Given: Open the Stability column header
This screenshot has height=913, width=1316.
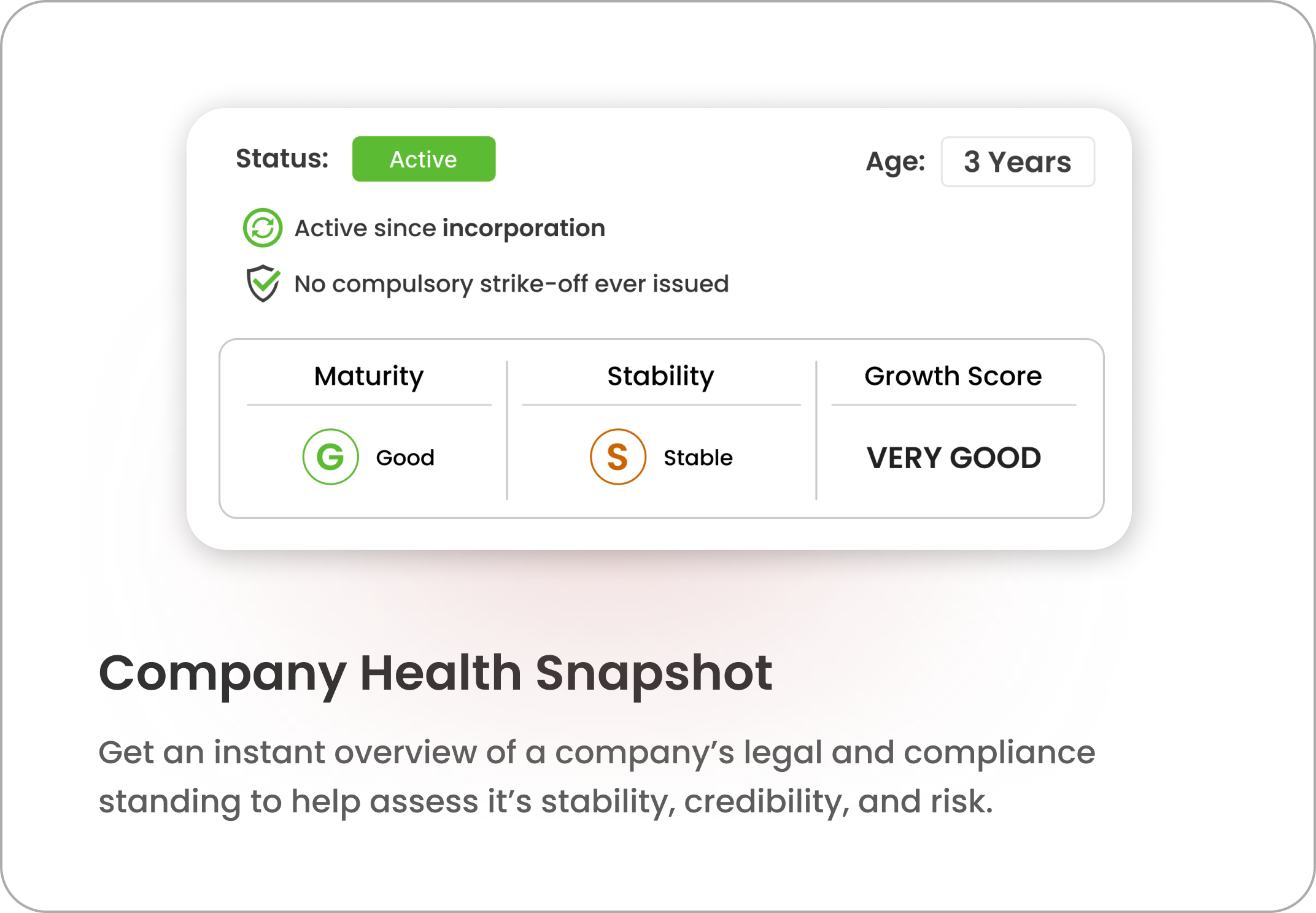Looking at the screenshot, I should (660, 376).
